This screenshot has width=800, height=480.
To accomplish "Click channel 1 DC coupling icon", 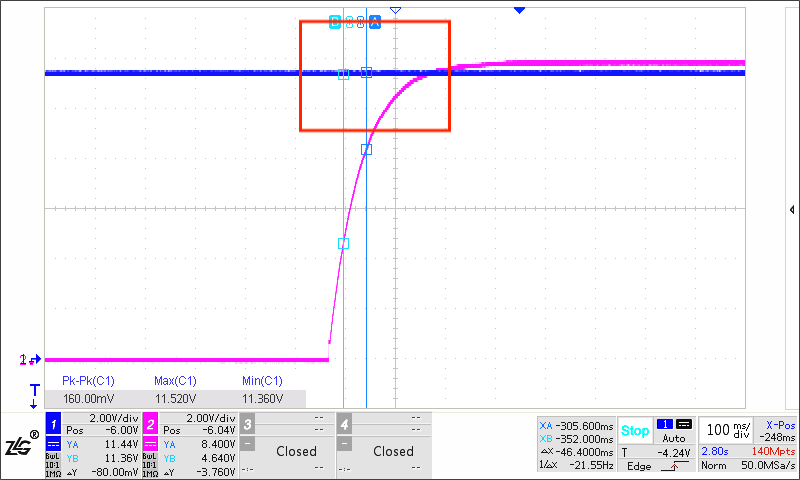I will click(x=54, y=444).
